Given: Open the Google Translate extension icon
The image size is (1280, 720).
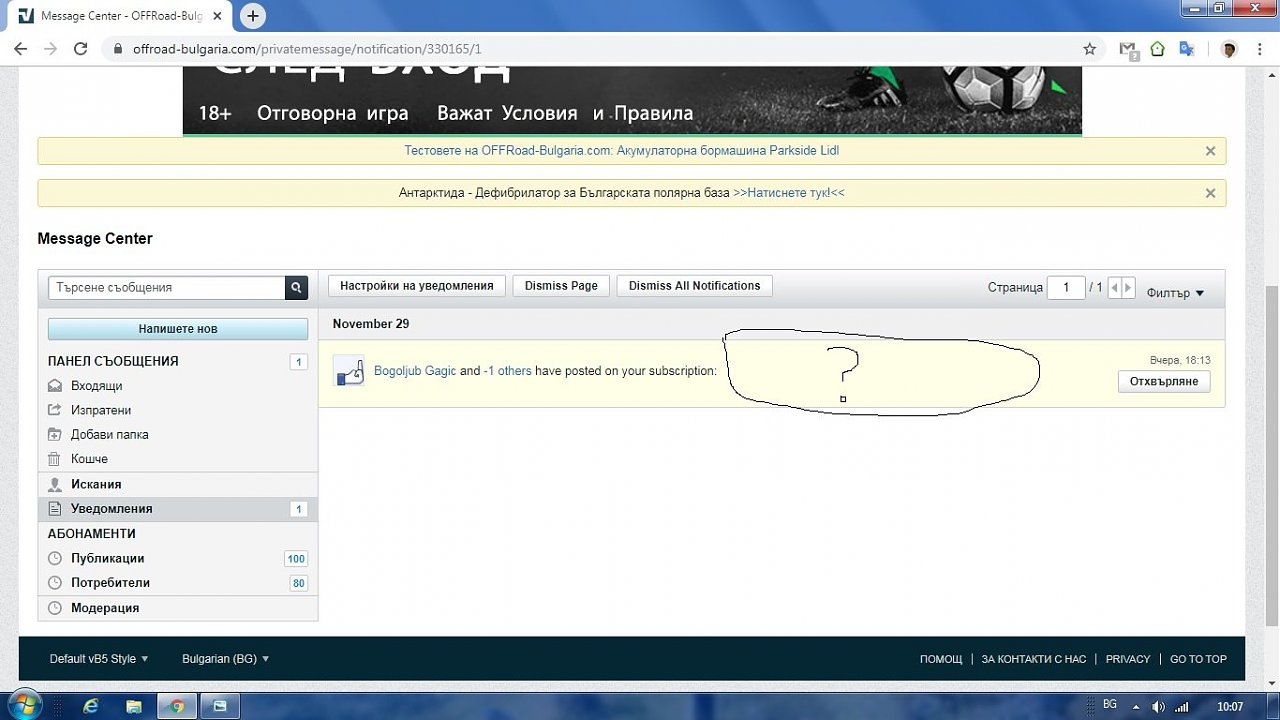Looking at the screenshot, I should (1187, 48).
